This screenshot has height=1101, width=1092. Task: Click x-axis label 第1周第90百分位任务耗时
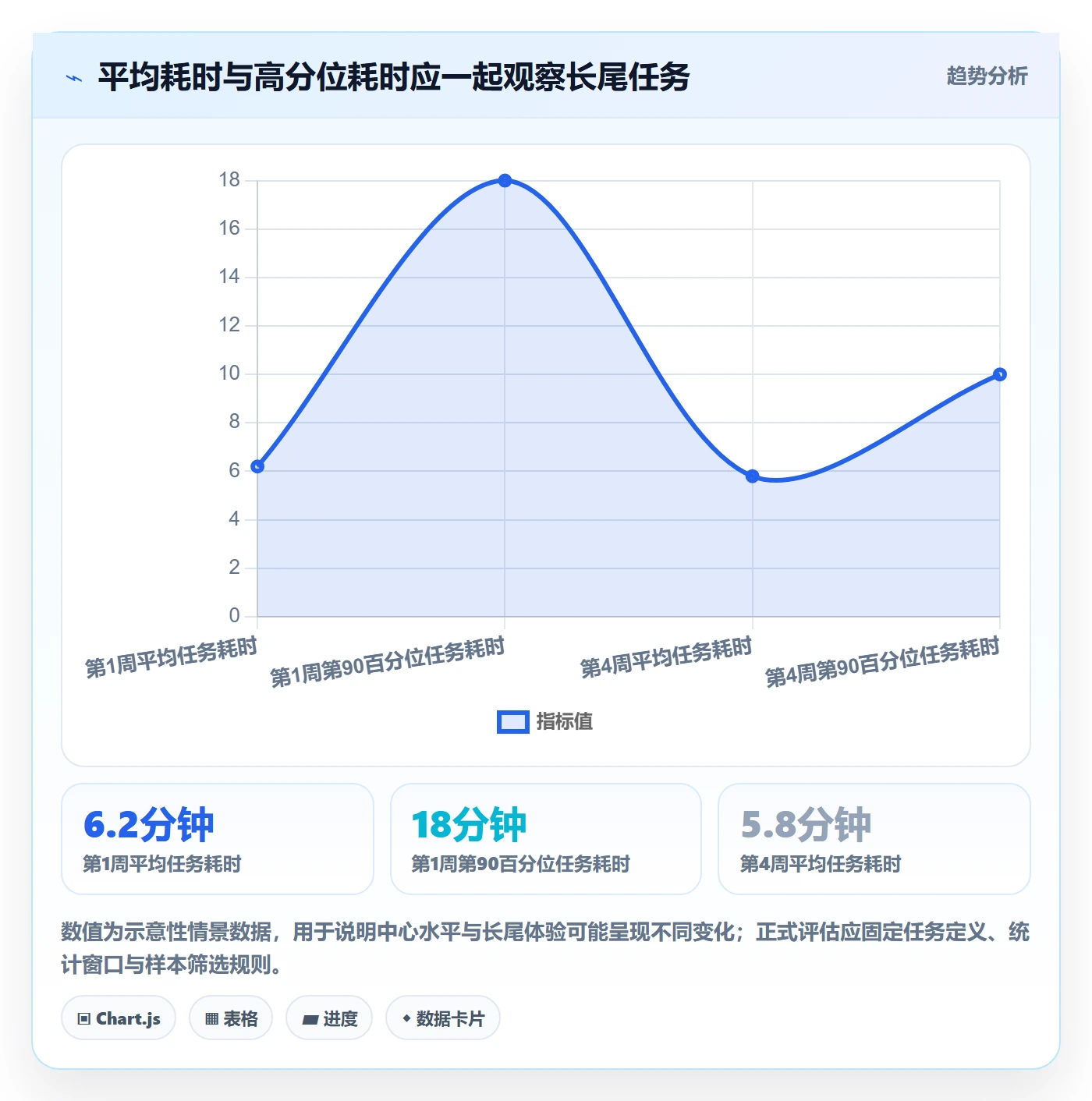(x=388, y=662)
